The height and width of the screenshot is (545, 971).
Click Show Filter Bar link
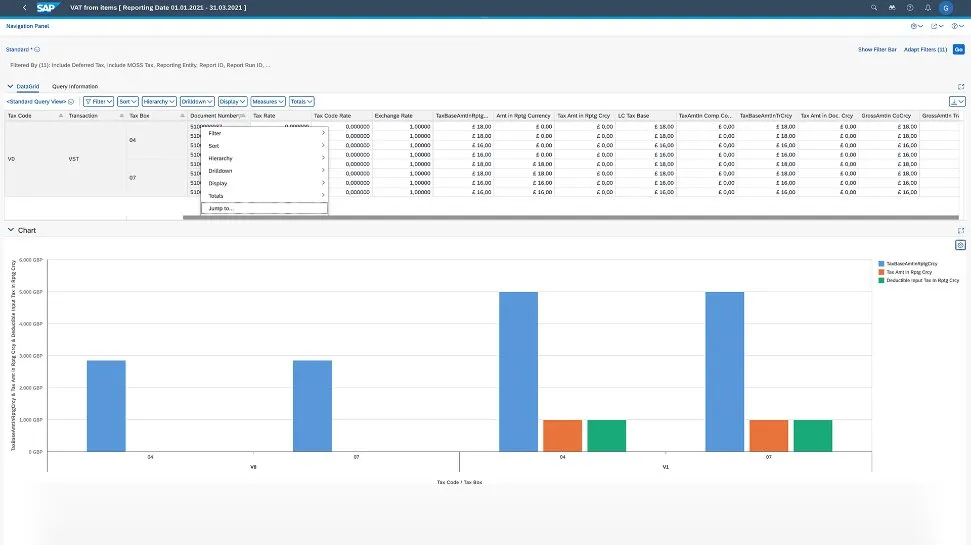tap(877, 49)
